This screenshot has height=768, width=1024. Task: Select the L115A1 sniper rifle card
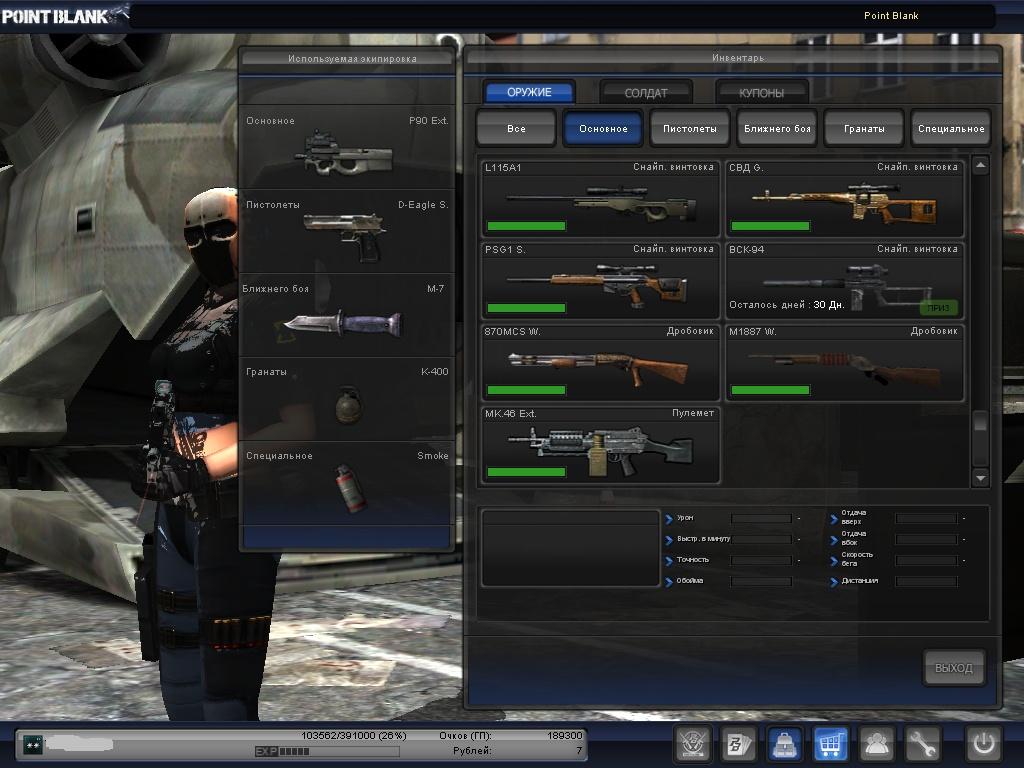coord(600,199)
